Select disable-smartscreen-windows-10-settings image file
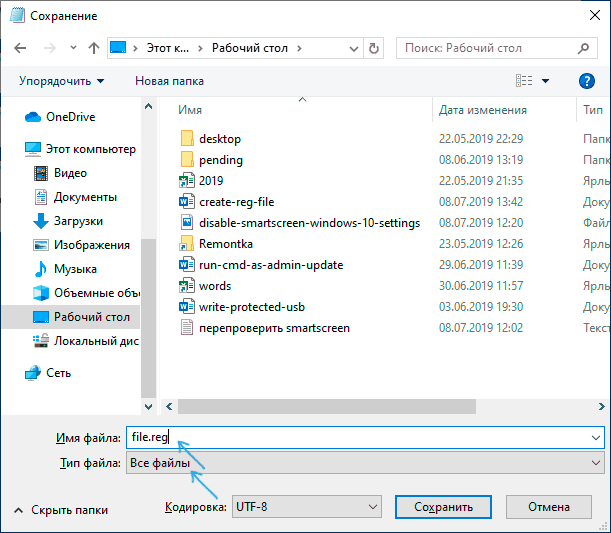 (x=300, y=223)
